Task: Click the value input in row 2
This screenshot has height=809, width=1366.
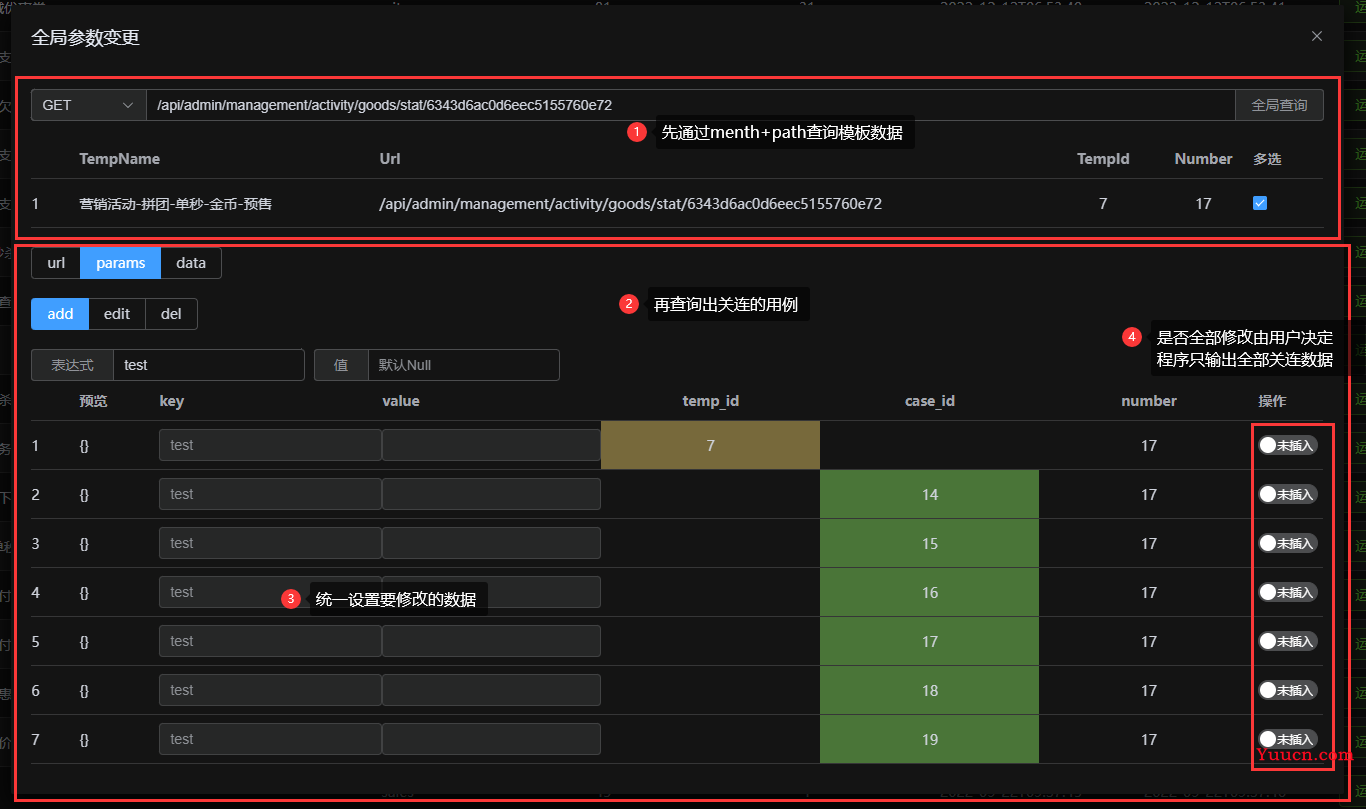Action: [491, 494]
